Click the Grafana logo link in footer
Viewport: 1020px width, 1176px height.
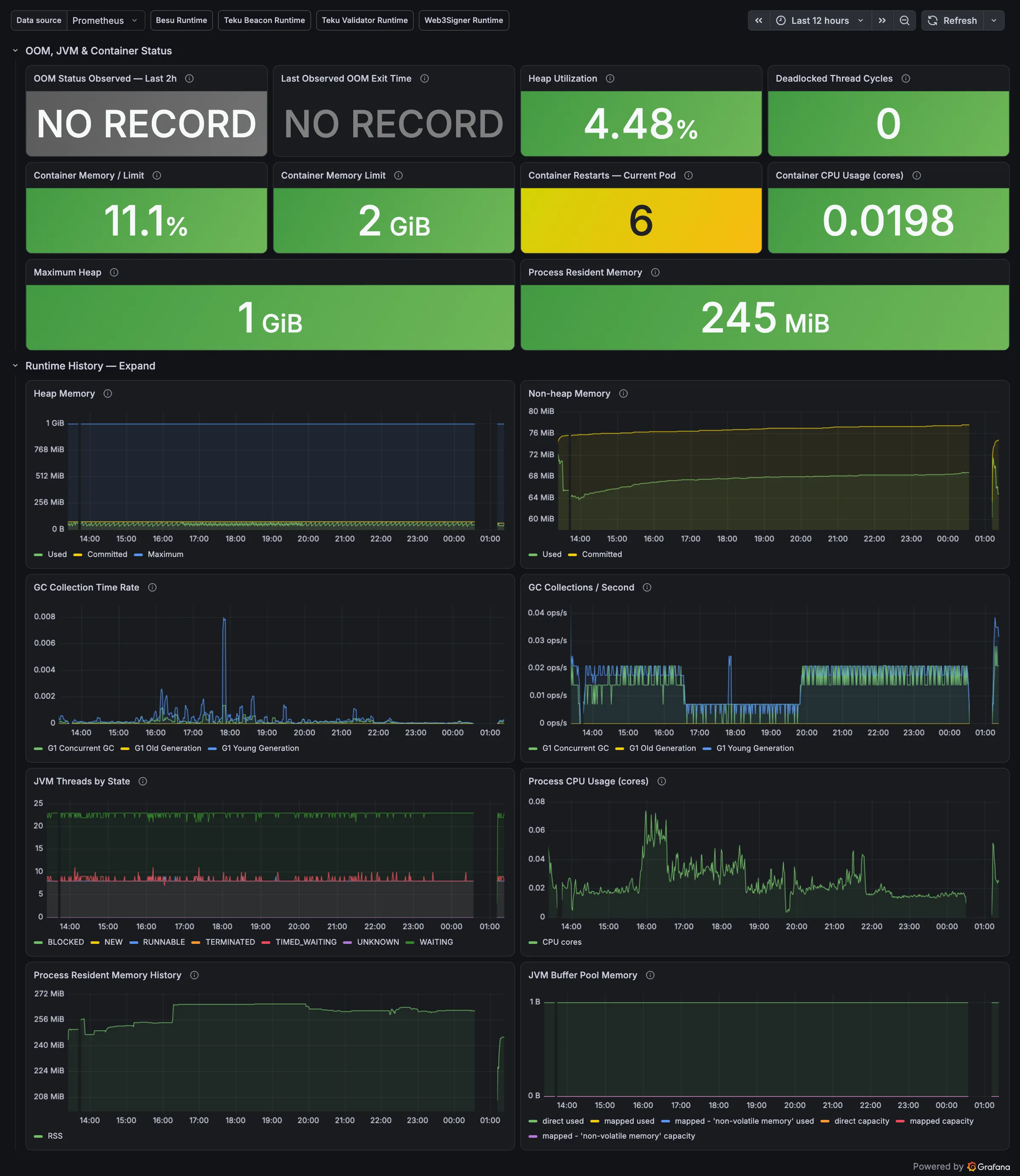[x=989, y=1166]
